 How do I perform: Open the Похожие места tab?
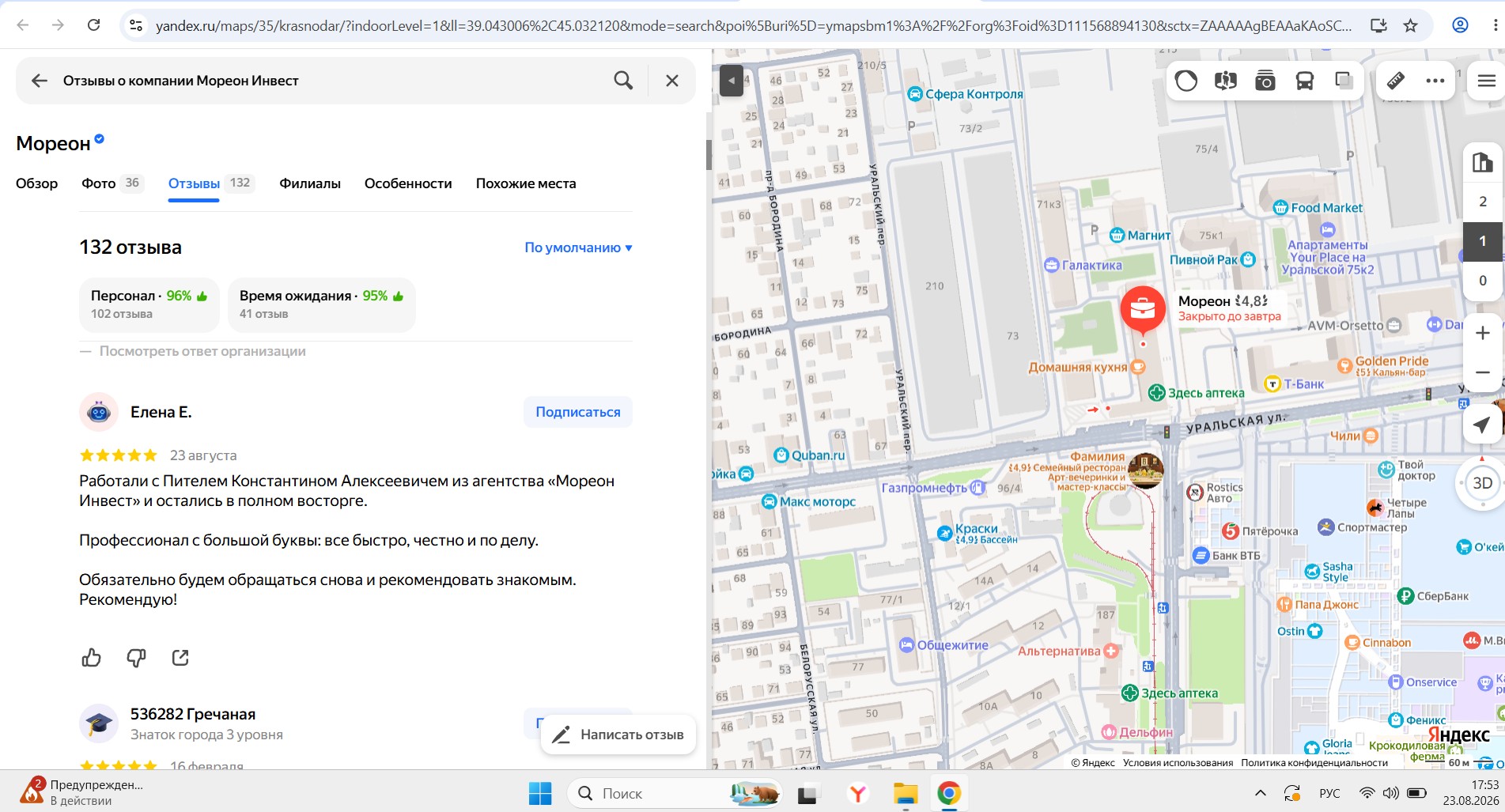click(x=526, y=183)
